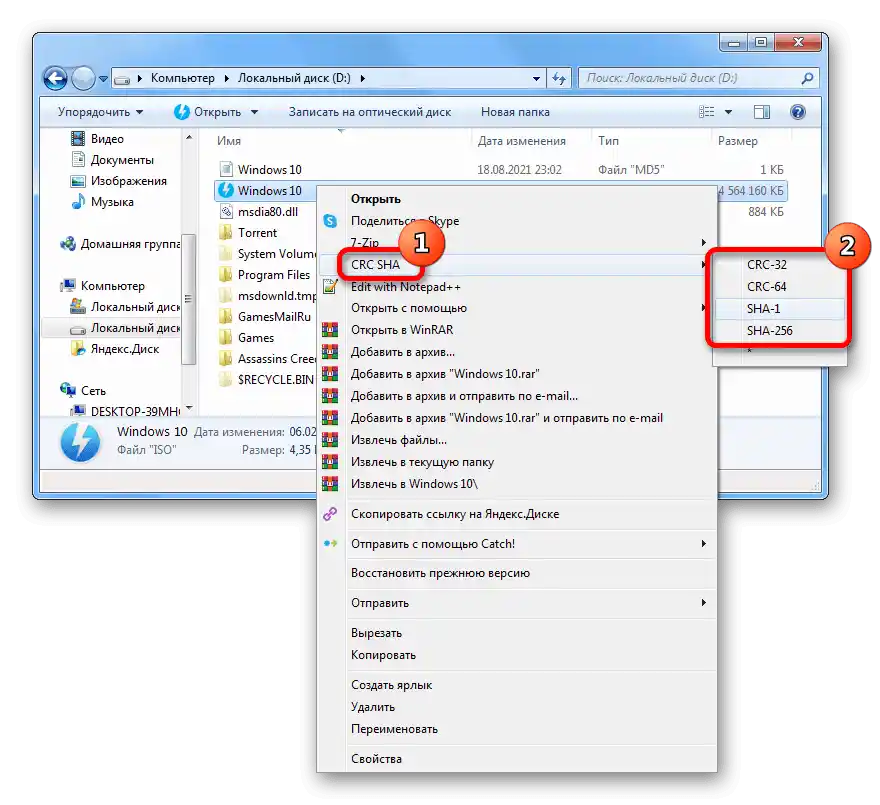Choose Создать ярлык from the menu
880x805 pixels.
click(x=392, y=685)
